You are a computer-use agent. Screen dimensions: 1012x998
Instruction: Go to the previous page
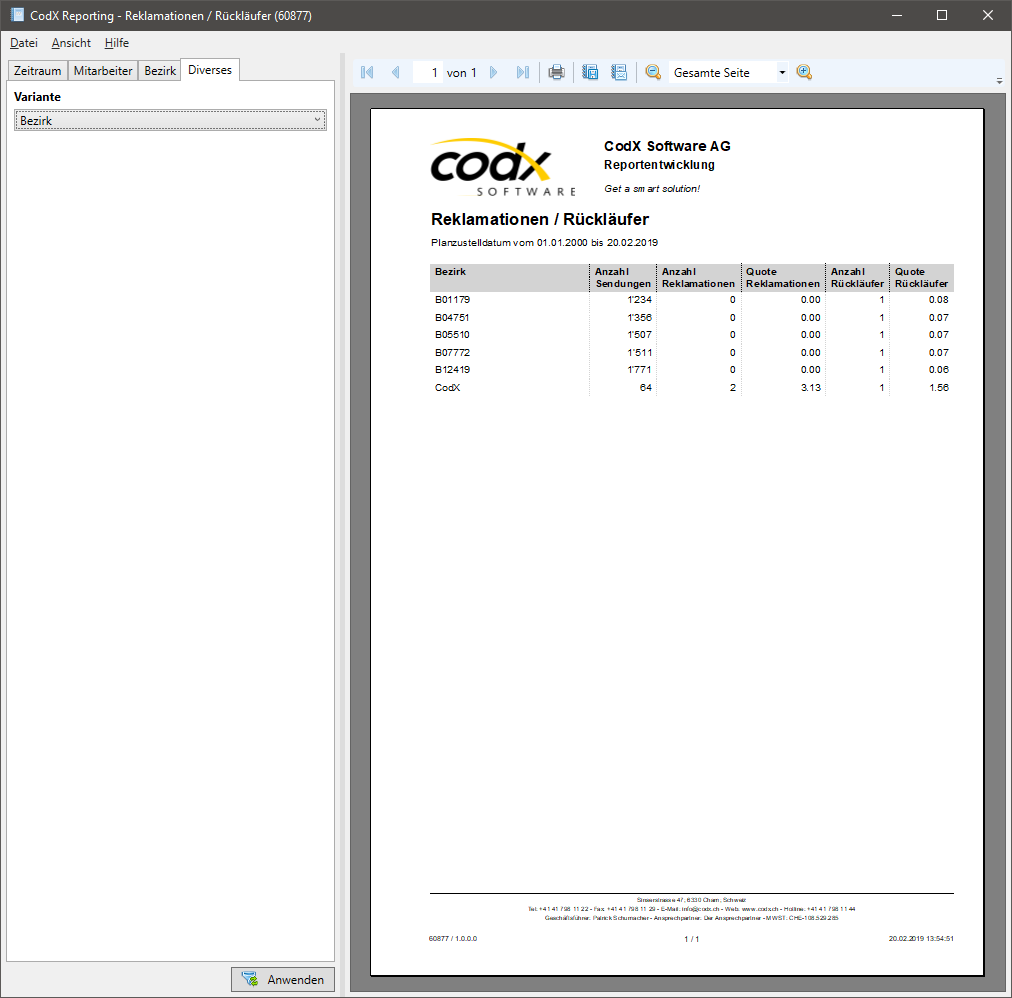pyautogui.click(x=396, y=72)
